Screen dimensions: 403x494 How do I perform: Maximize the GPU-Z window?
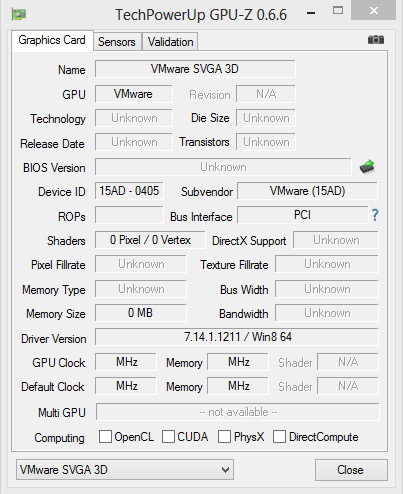coord(338,11)
